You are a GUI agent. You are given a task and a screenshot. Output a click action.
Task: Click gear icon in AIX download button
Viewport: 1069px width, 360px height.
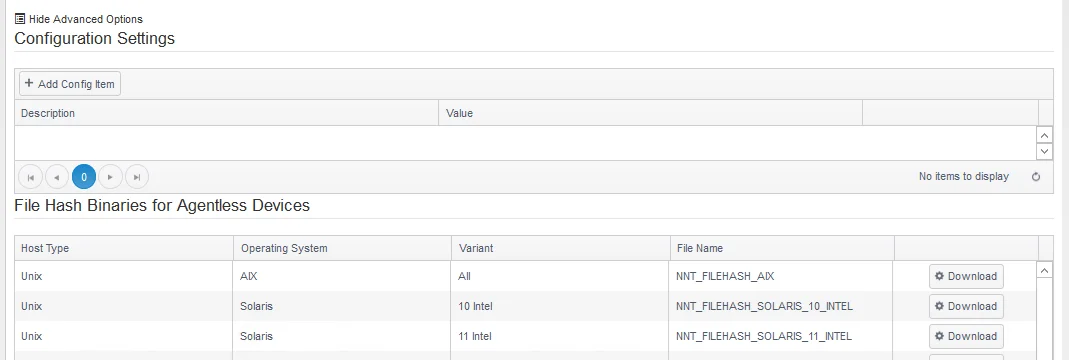coord(939,276)
